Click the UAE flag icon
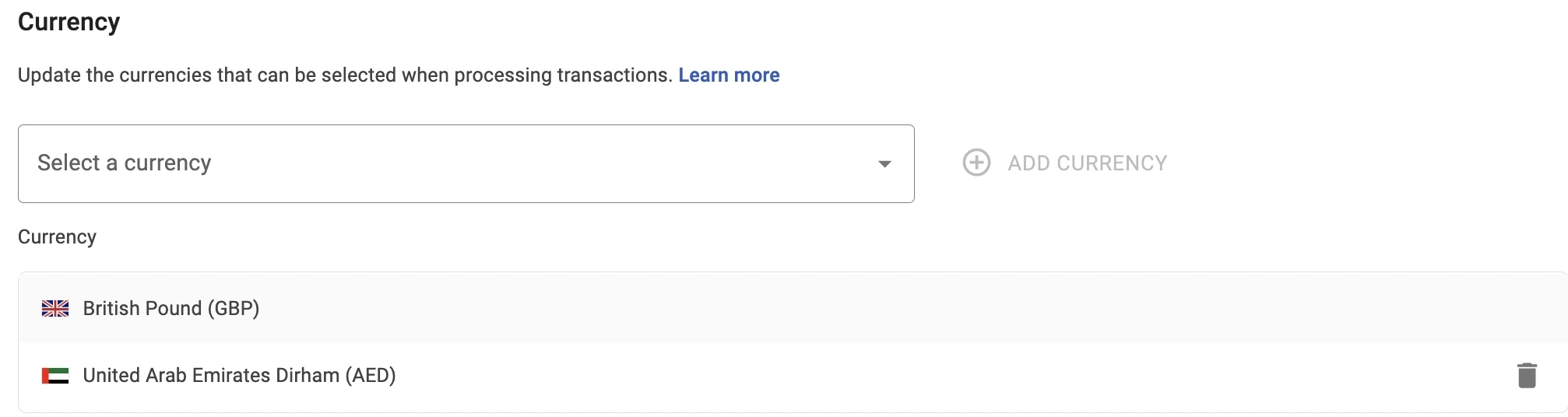 point(55,376)
